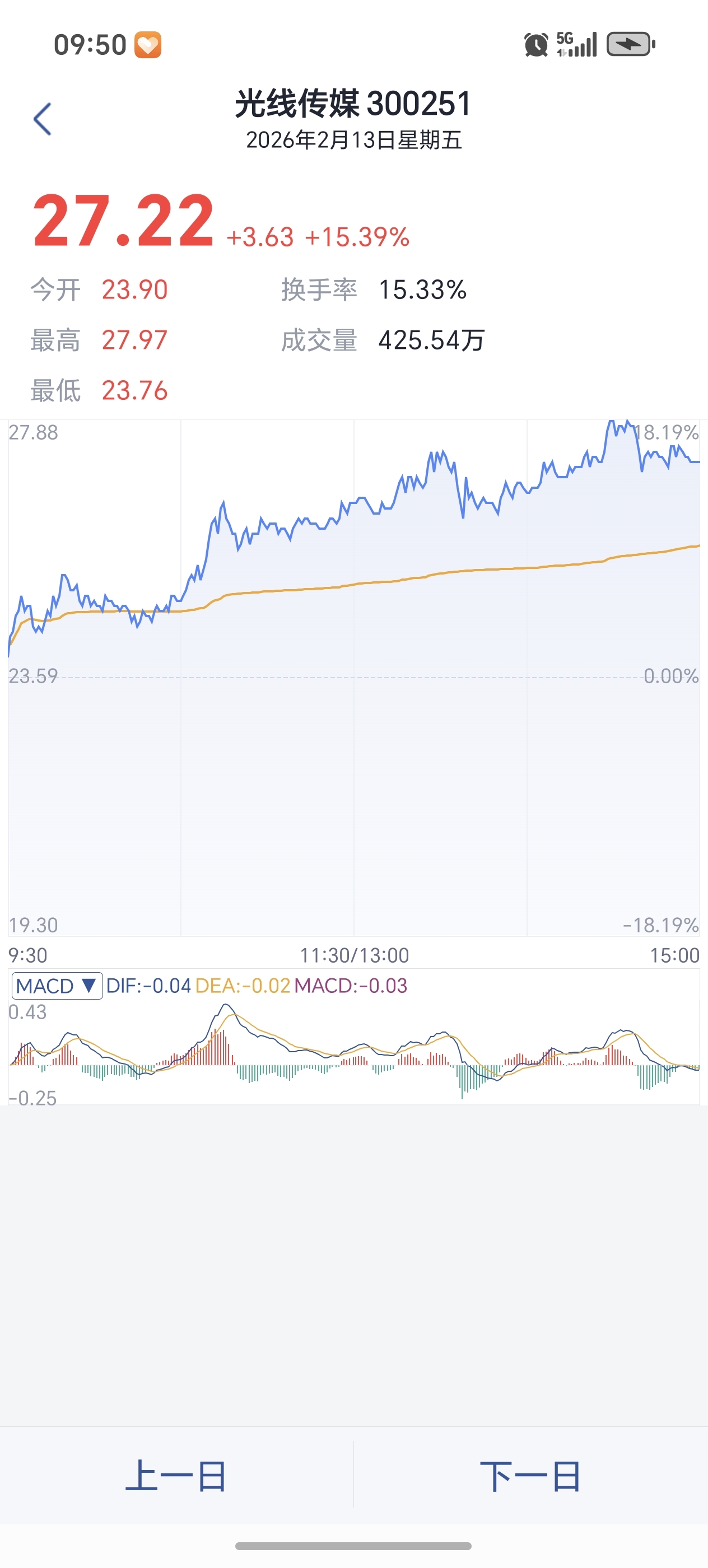The width and height of the screenshot is (708, 1568).
Task: Tap the orange heart app icon in status bar
Action: [148, 44]
